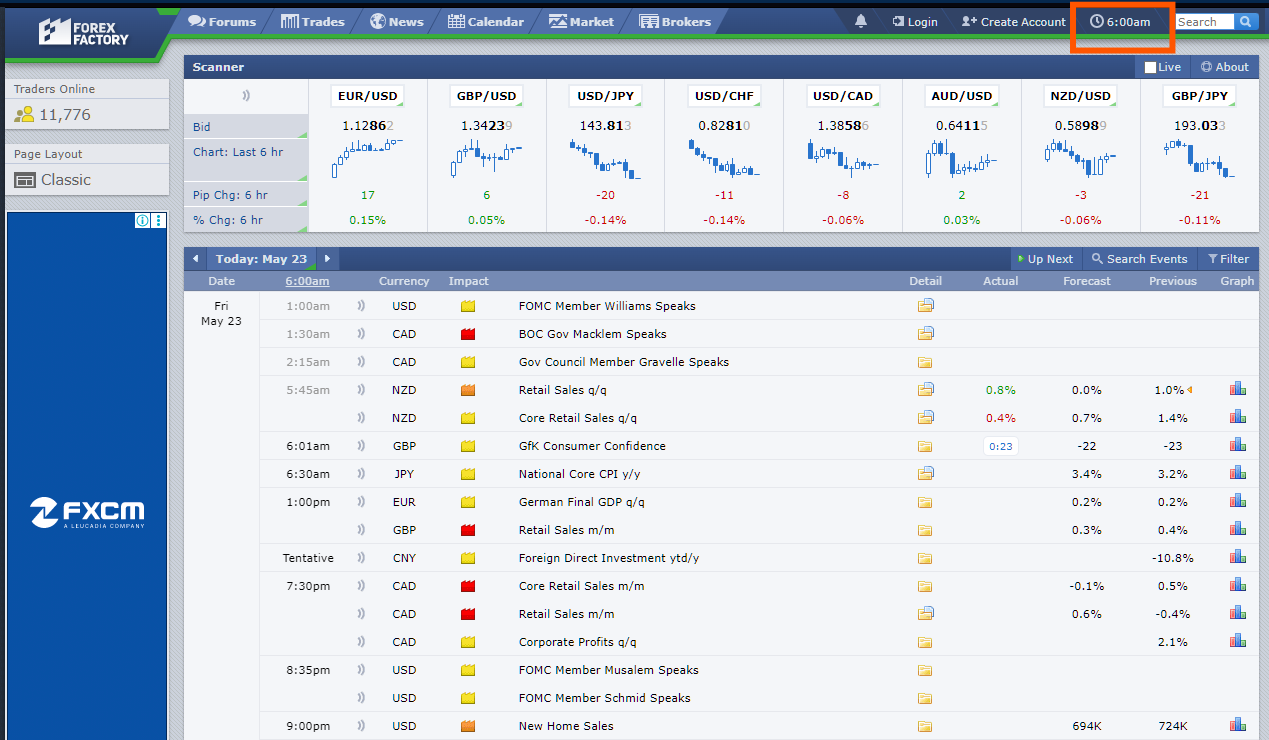Click the Up Next button
Screen dimensions: 1269x740
click(1044, 259)
